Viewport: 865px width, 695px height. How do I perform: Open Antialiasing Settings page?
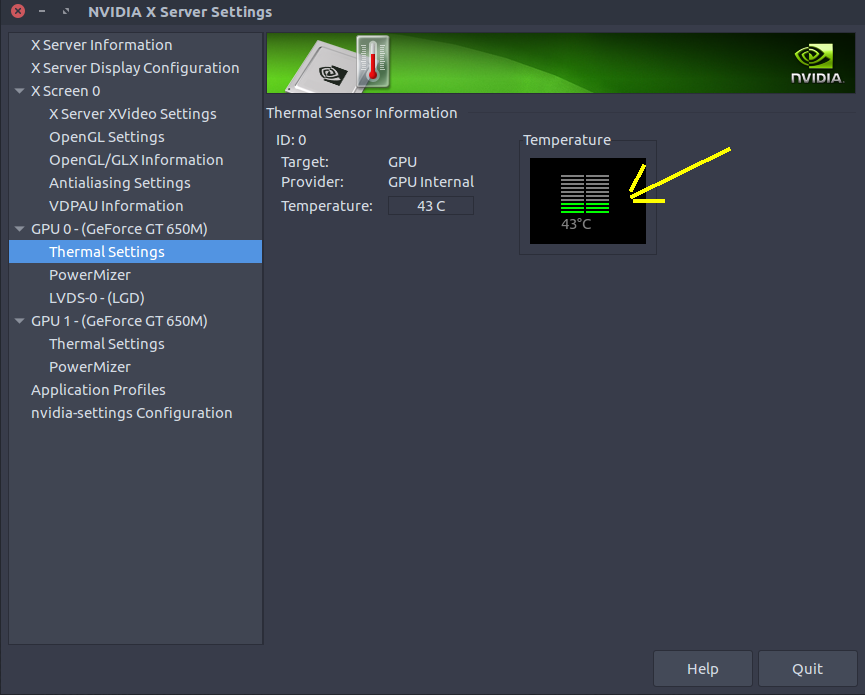(120, 183)
